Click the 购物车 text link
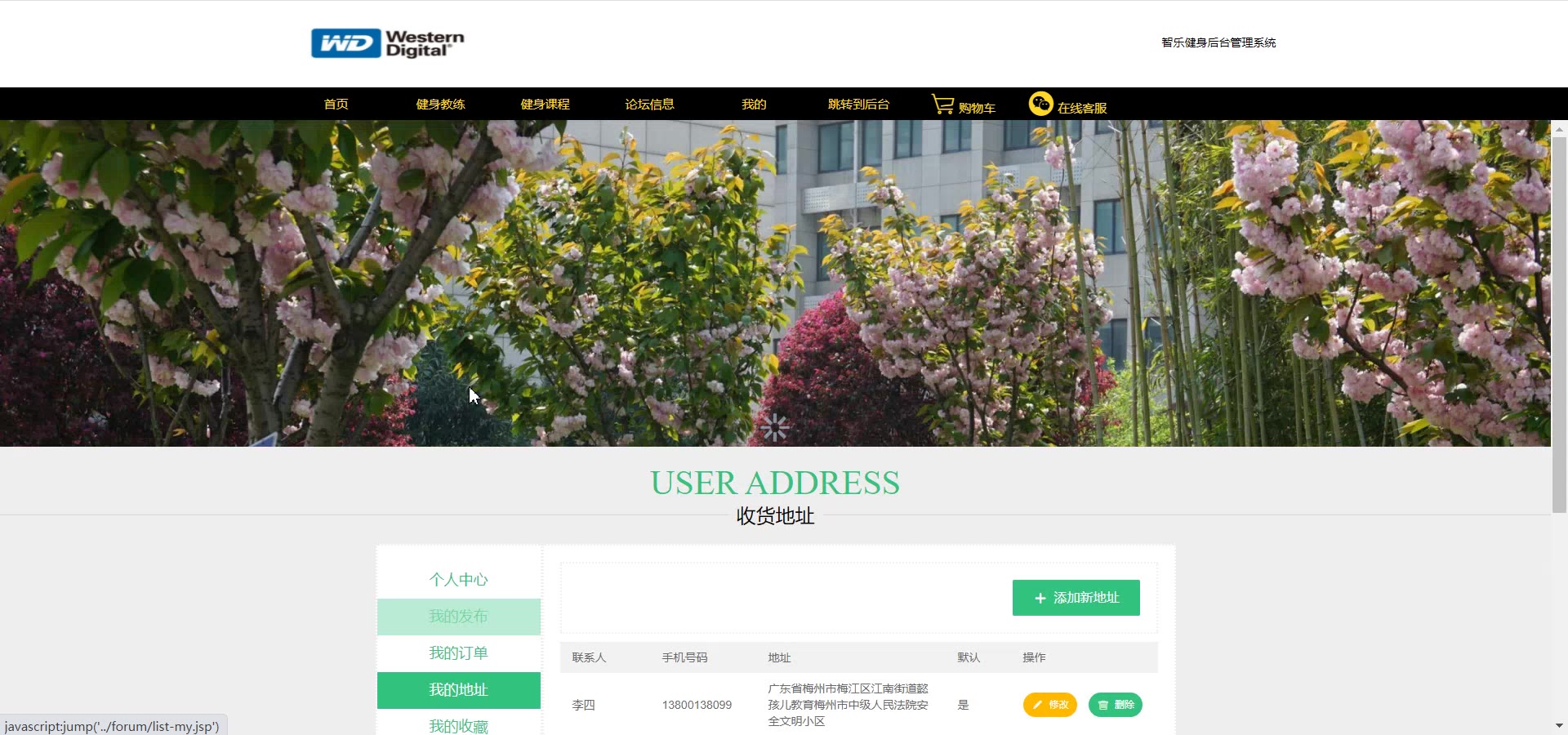This screenshot has height=735, width=1568. coord(977,108)
